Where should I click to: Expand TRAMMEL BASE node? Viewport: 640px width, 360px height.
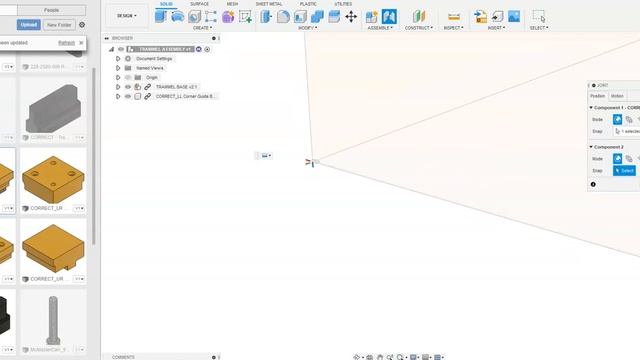(118, 87)
